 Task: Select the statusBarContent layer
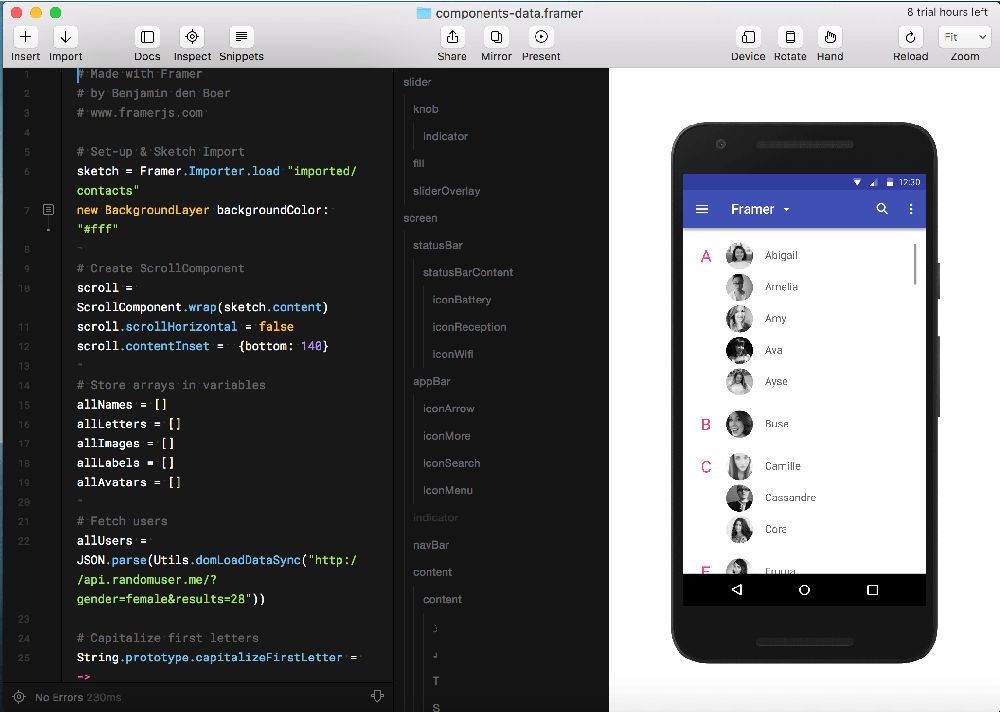(467, 272)
